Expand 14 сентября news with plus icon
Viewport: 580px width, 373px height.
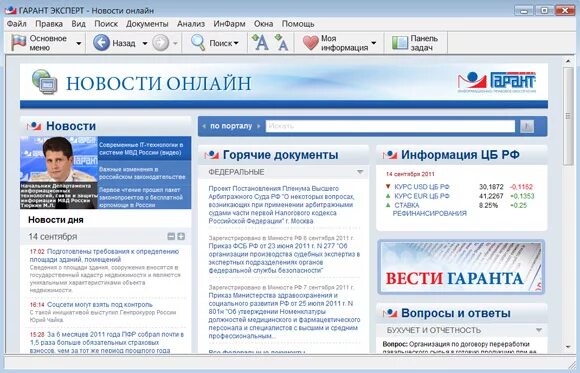[181, 236]
